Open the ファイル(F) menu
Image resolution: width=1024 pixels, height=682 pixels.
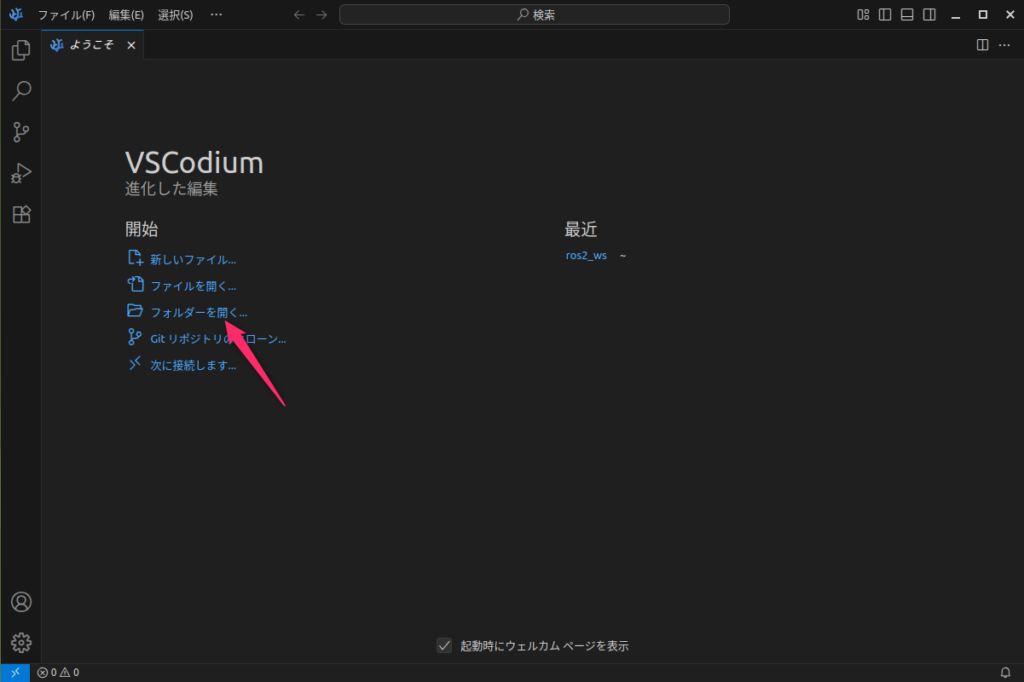click(66, 15)
